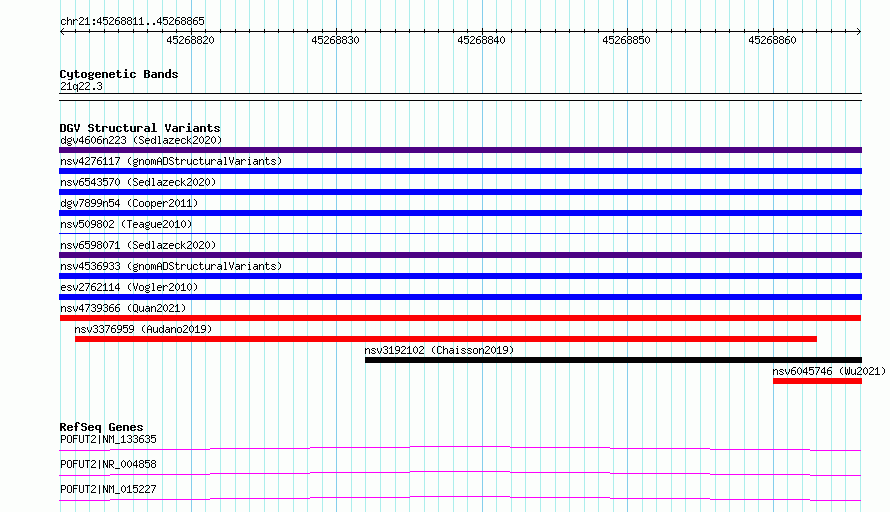Open the nsv4739366 (Quan2021) label

[123, 308]
